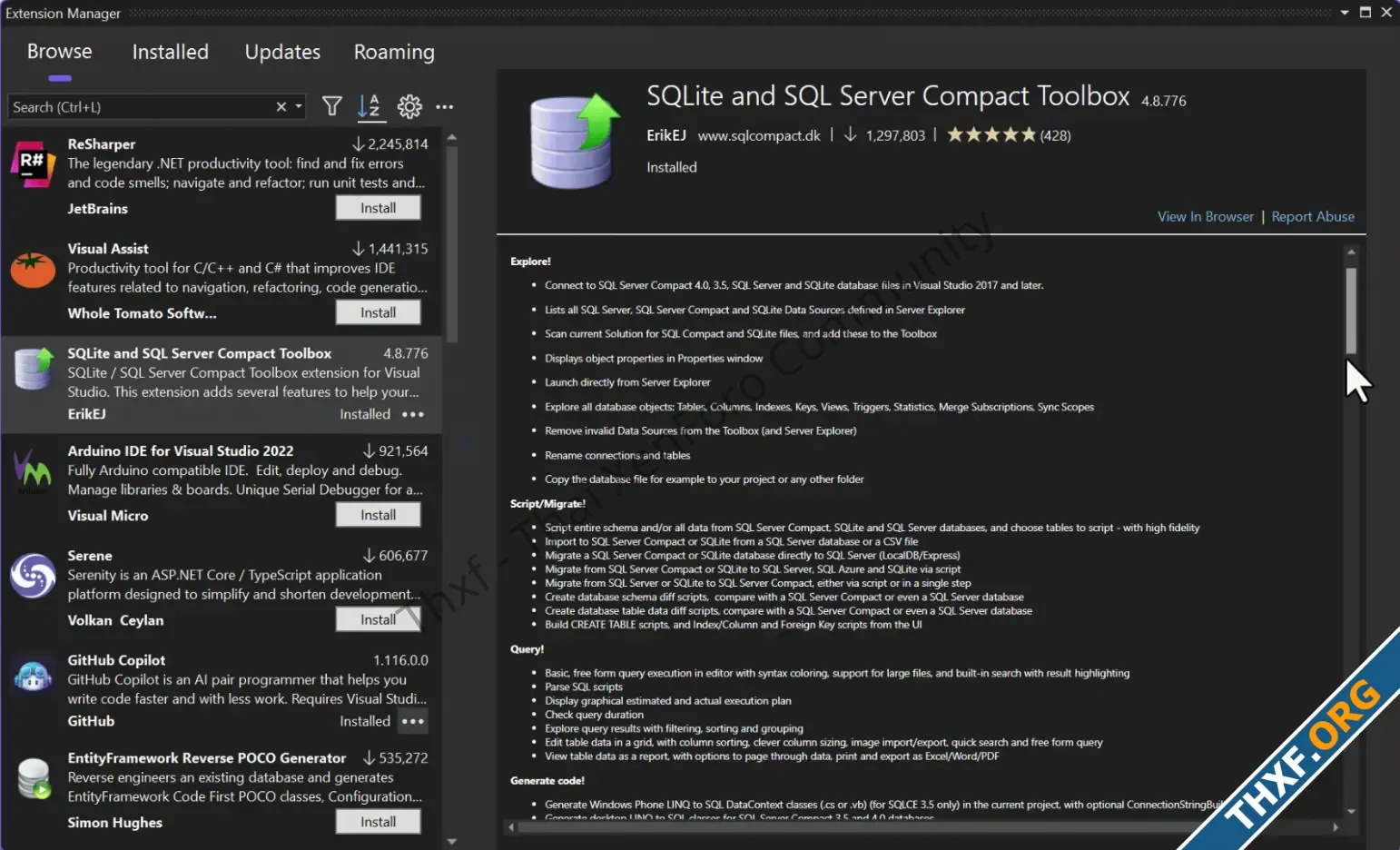This screenshot has width=1400, height=850.
Task: Click the Whole Tomato Softw... publisher name
Action: [142, 313]
